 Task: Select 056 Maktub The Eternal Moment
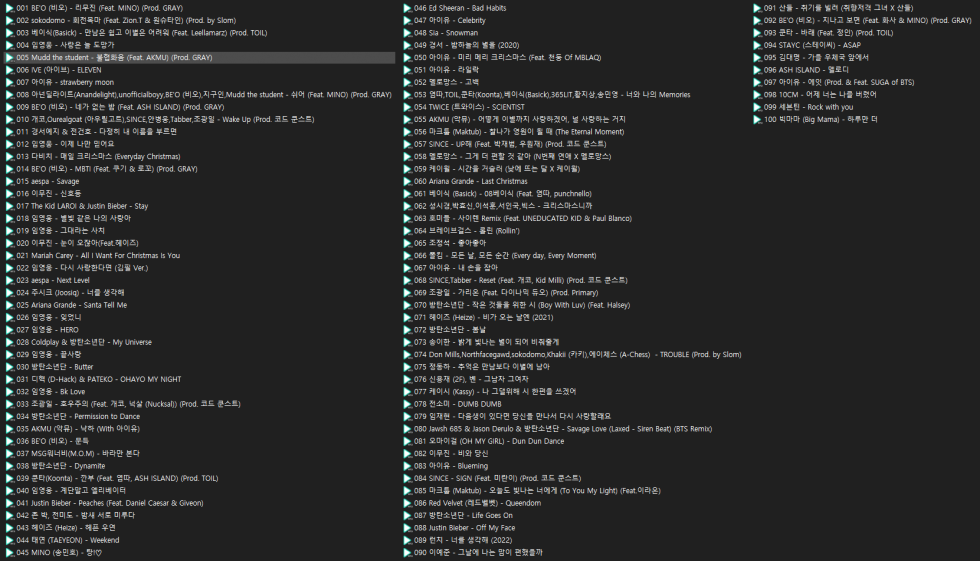[x=519, y=132]
